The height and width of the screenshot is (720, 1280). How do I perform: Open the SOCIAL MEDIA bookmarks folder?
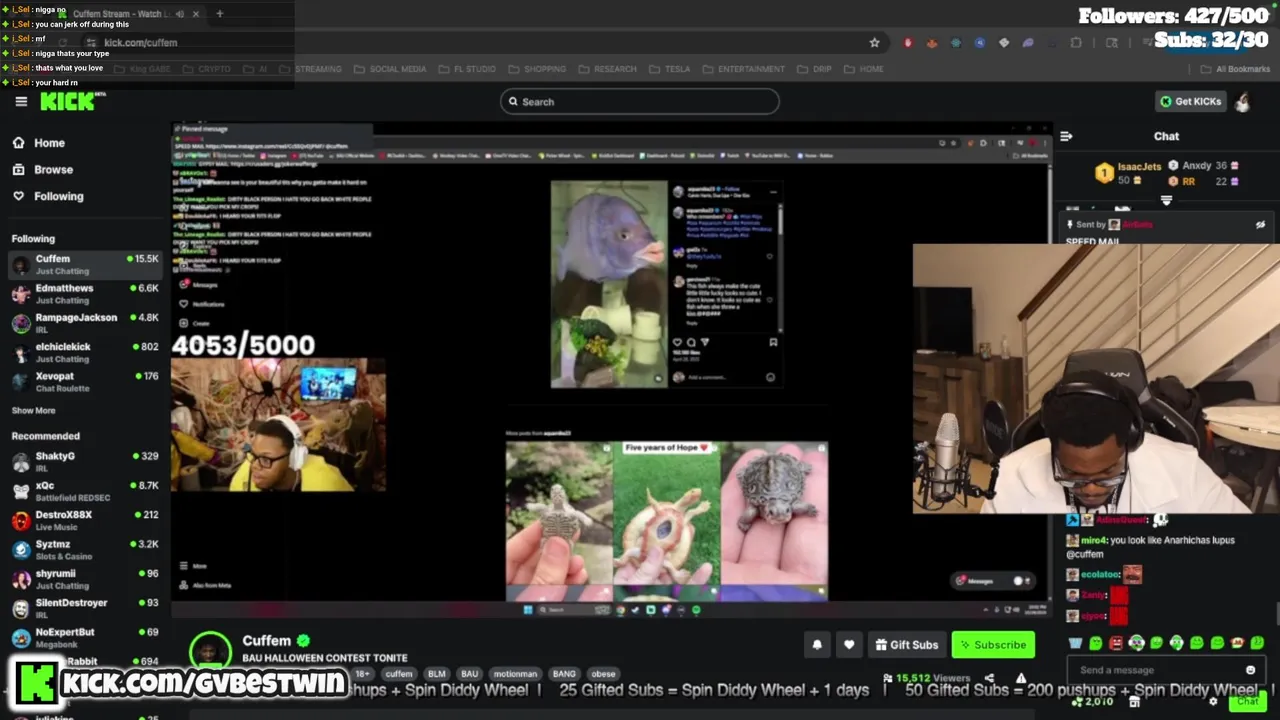[x=390, y=69]
